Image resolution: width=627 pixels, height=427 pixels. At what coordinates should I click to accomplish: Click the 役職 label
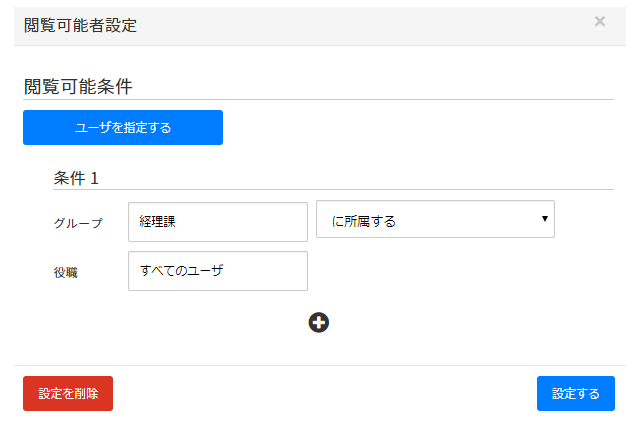coord(66,271)
